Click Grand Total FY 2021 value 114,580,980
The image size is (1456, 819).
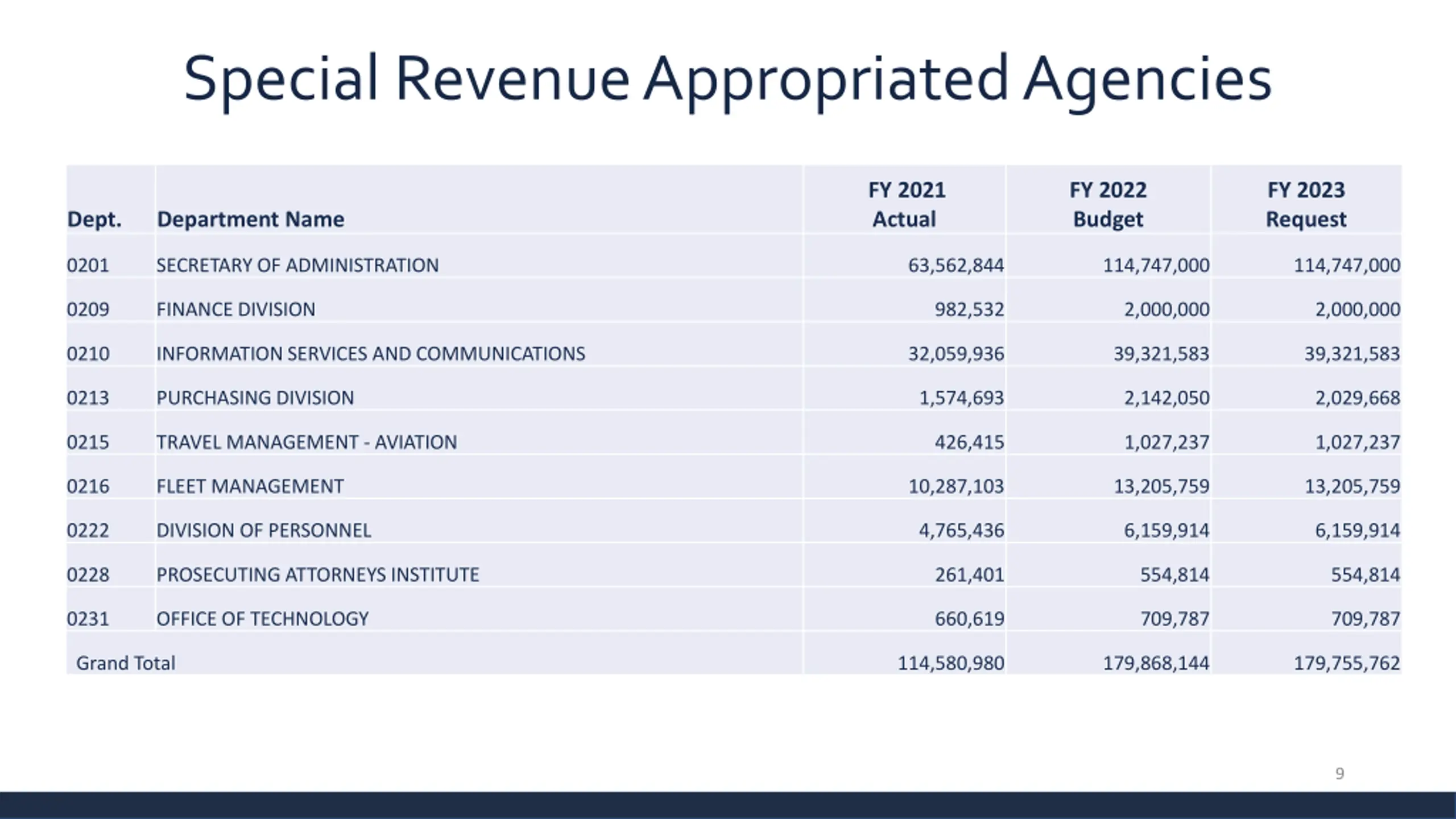coord(951,663)
